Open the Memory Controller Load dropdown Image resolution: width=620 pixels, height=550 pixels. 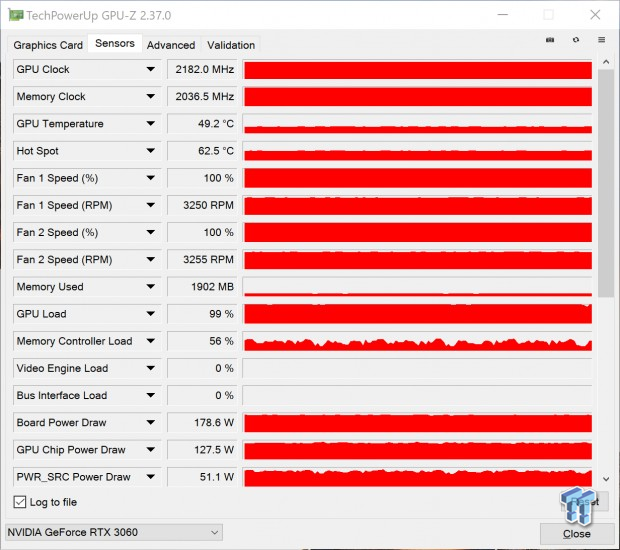pyautogui.click(x=150, y=341)
